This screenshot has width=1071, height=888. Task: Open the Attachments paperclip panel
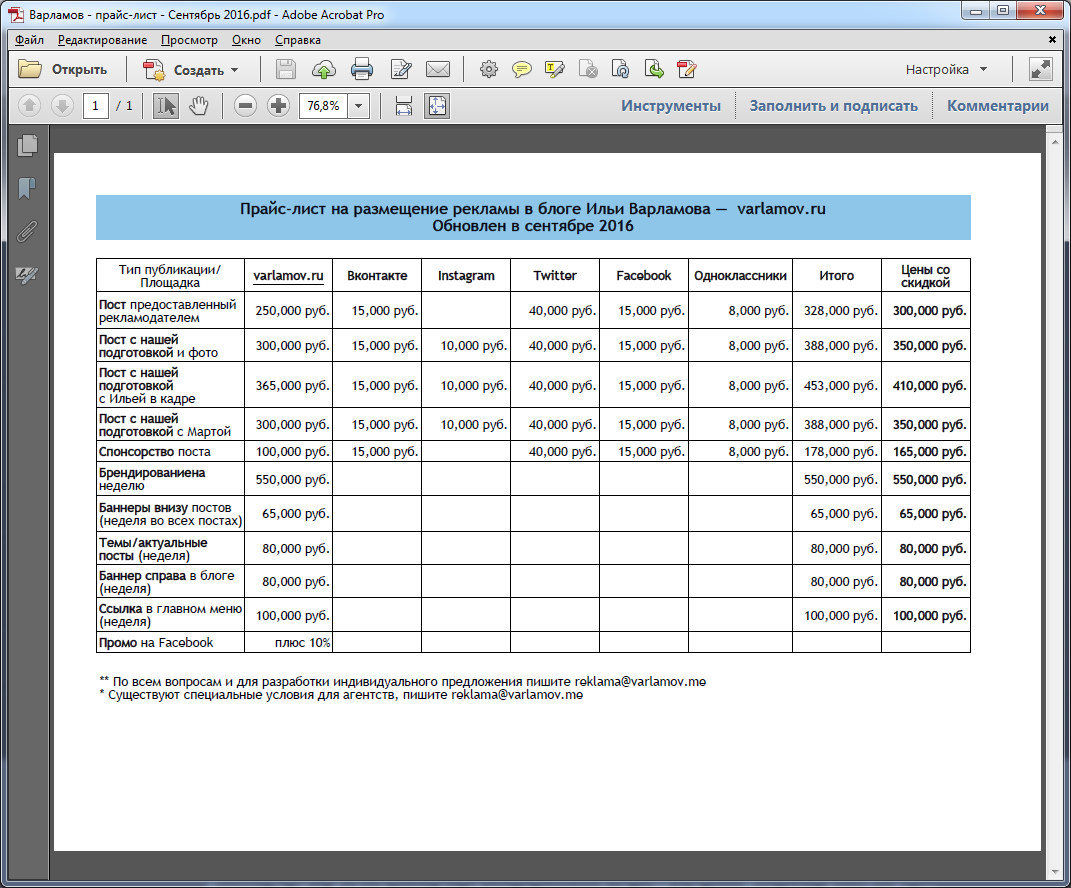[27, 232]
